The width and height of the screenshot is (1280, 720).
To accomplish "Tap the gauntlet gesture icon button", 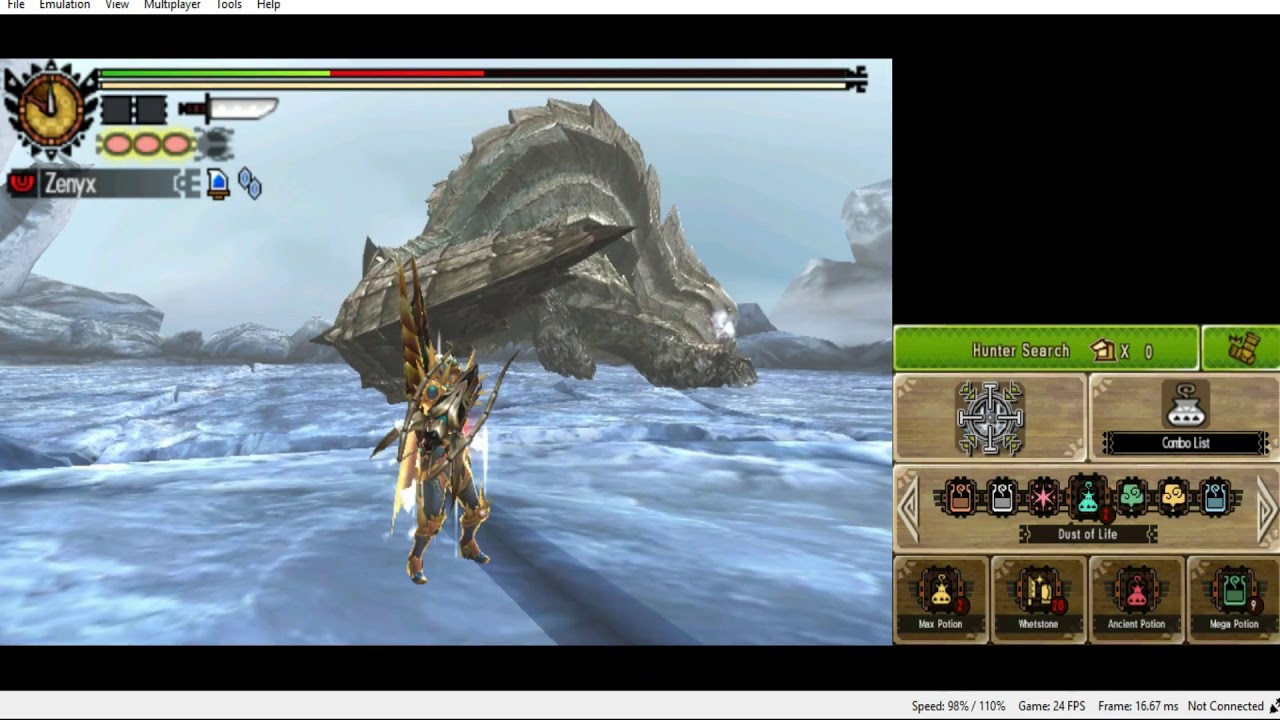I will point(1241,349).
